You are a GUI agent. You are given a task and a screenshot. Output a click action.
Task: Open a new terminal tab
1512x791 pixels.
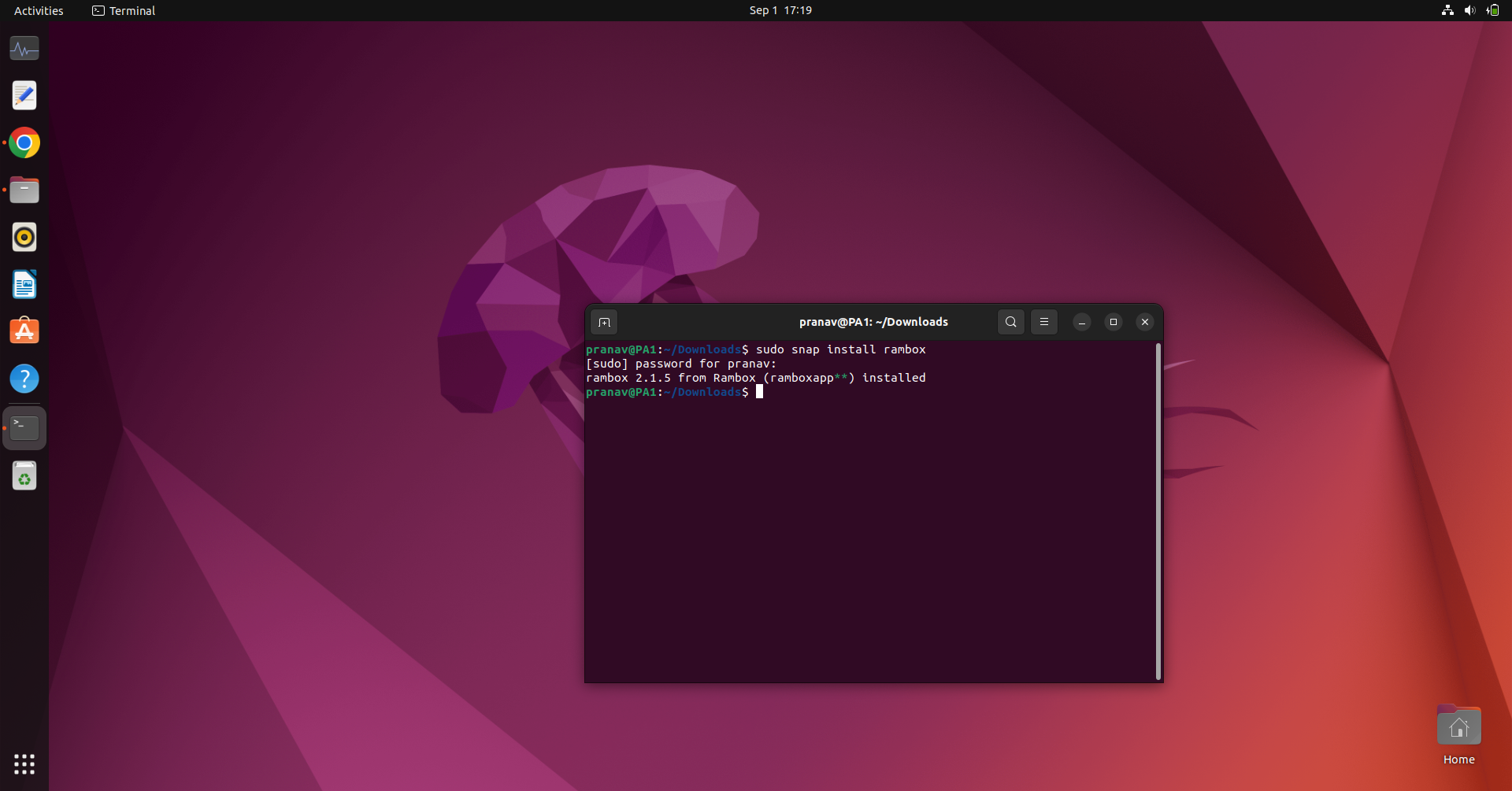coord(605,322)
